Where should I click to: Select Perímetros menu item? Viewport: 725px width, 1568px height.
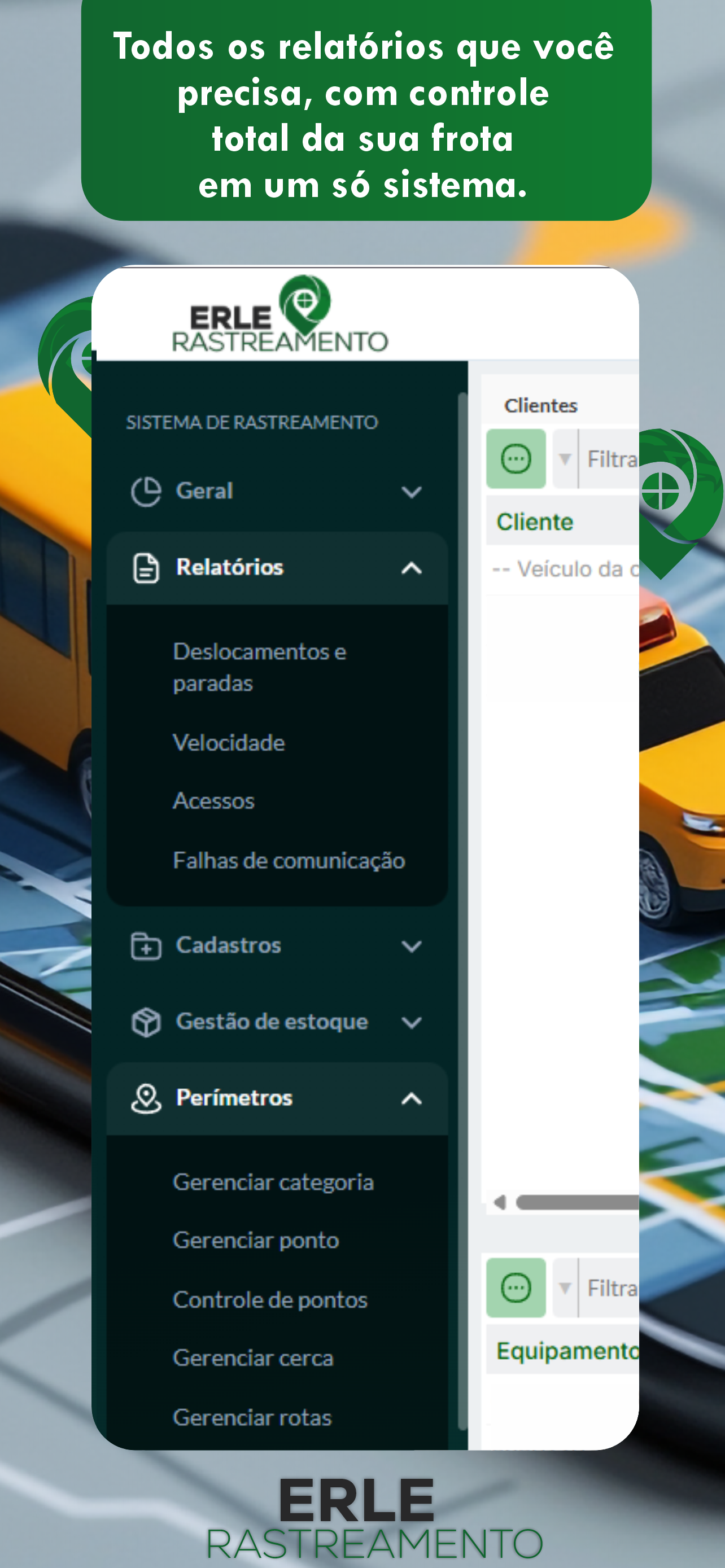click(x=277, y=1099)
